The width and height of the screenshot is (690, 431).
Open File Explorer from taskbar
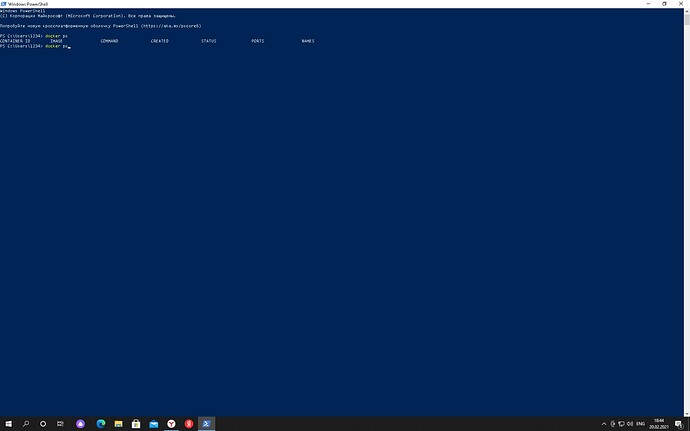118,424
